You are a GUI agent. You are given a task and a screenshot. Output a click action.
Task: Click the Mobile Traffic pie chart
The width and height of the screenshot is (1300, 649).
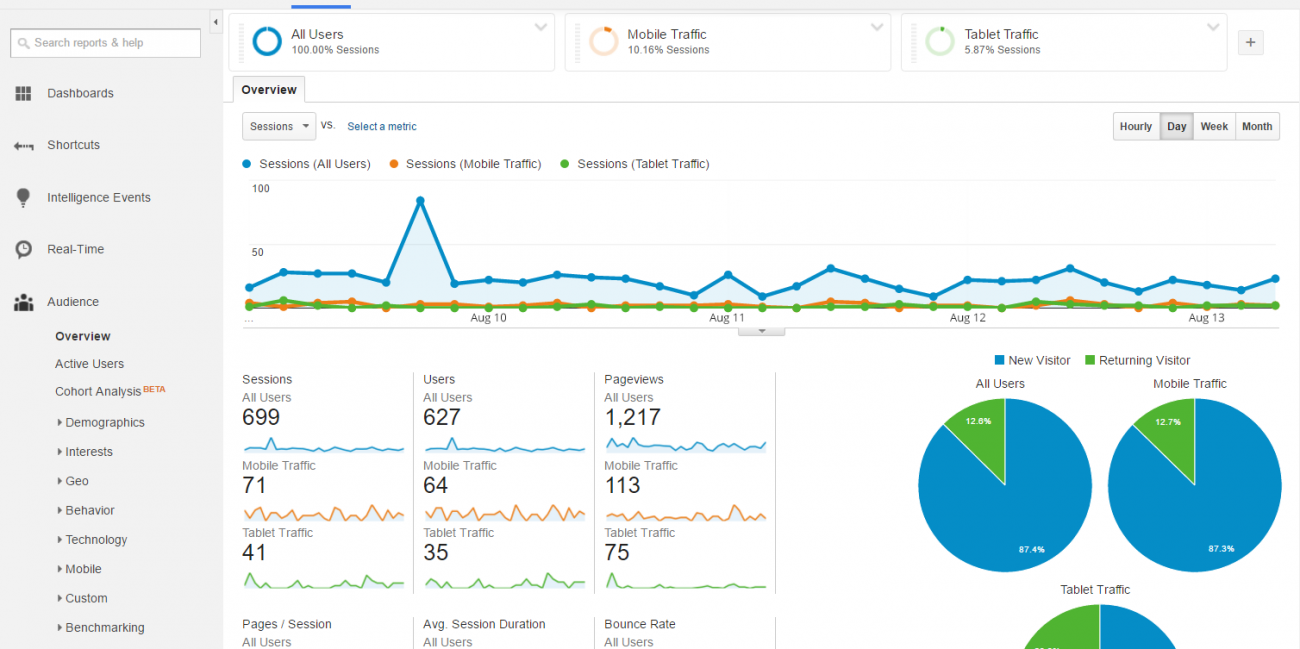click(x=1194, y=485)
